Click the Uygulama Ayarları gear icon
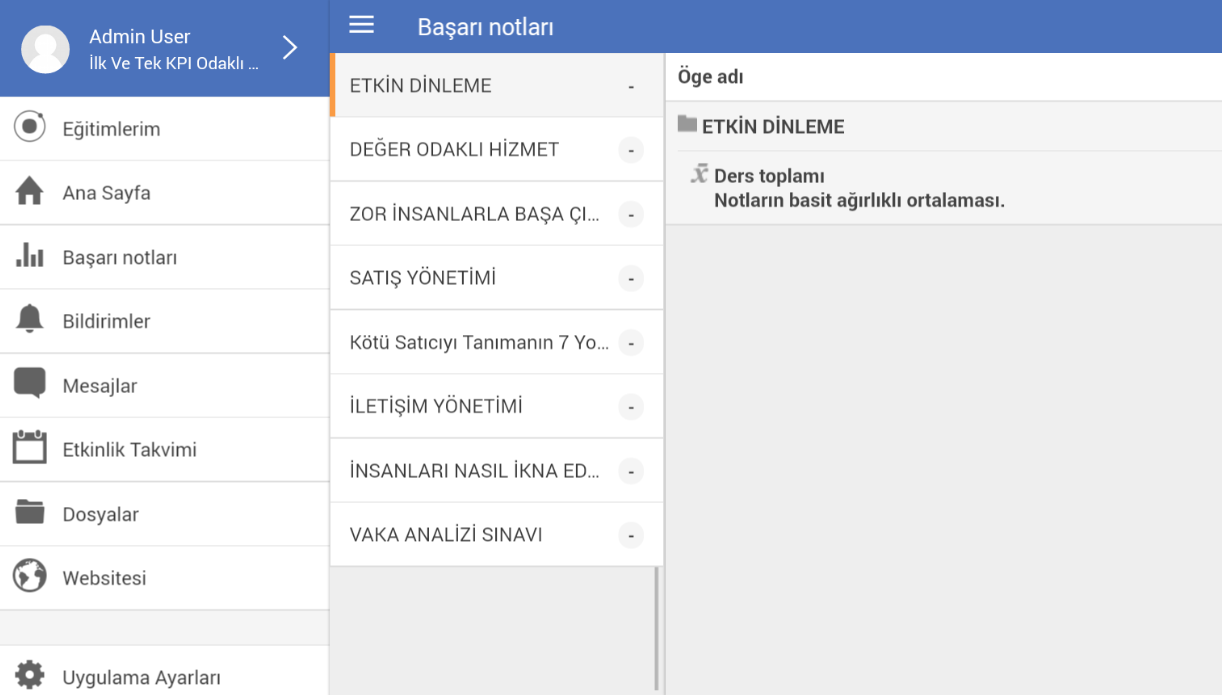 click(30, 675)
